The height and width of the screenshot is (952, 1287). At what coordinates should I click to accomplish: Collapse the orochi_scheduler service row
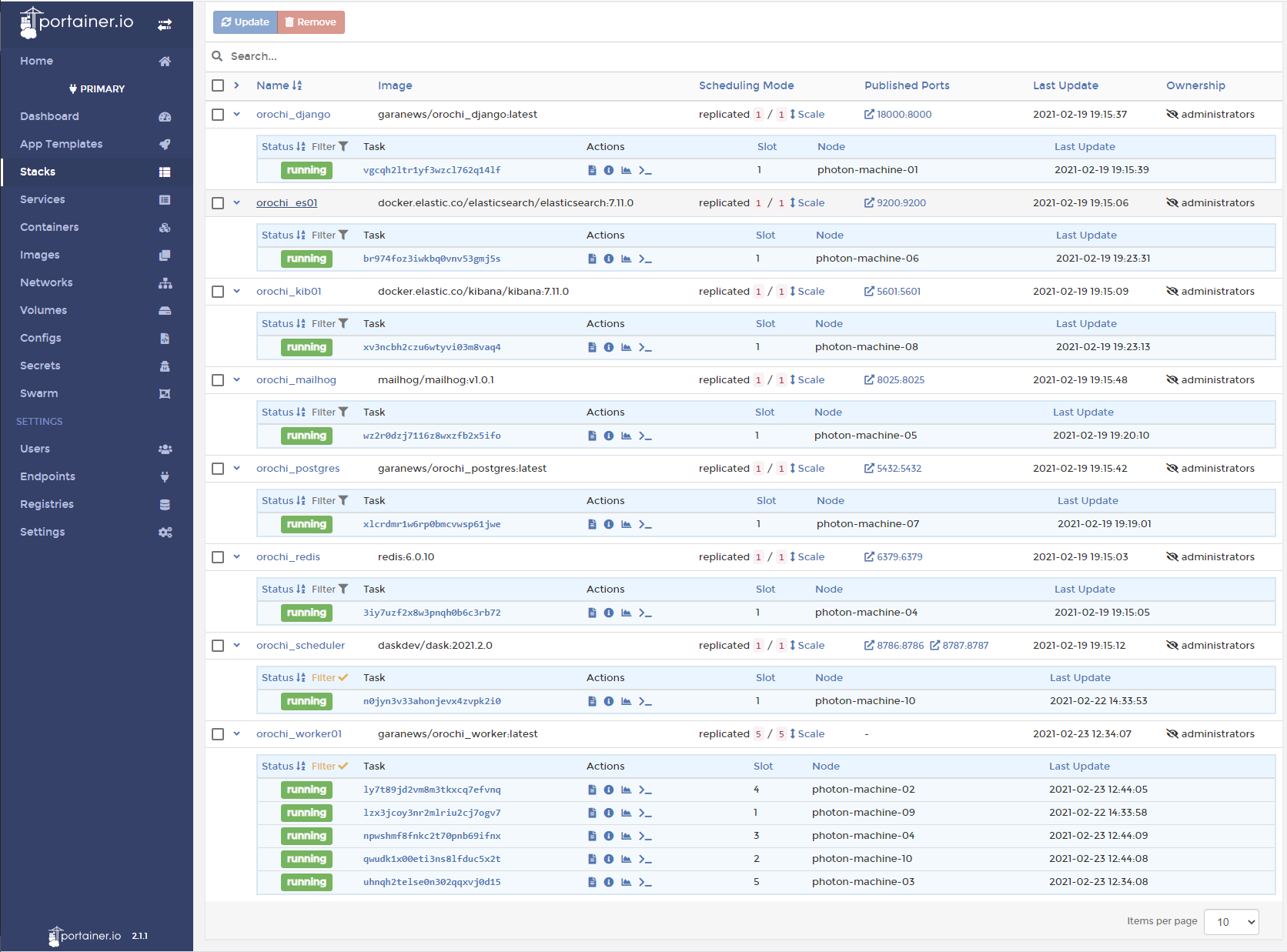(237, 646)
